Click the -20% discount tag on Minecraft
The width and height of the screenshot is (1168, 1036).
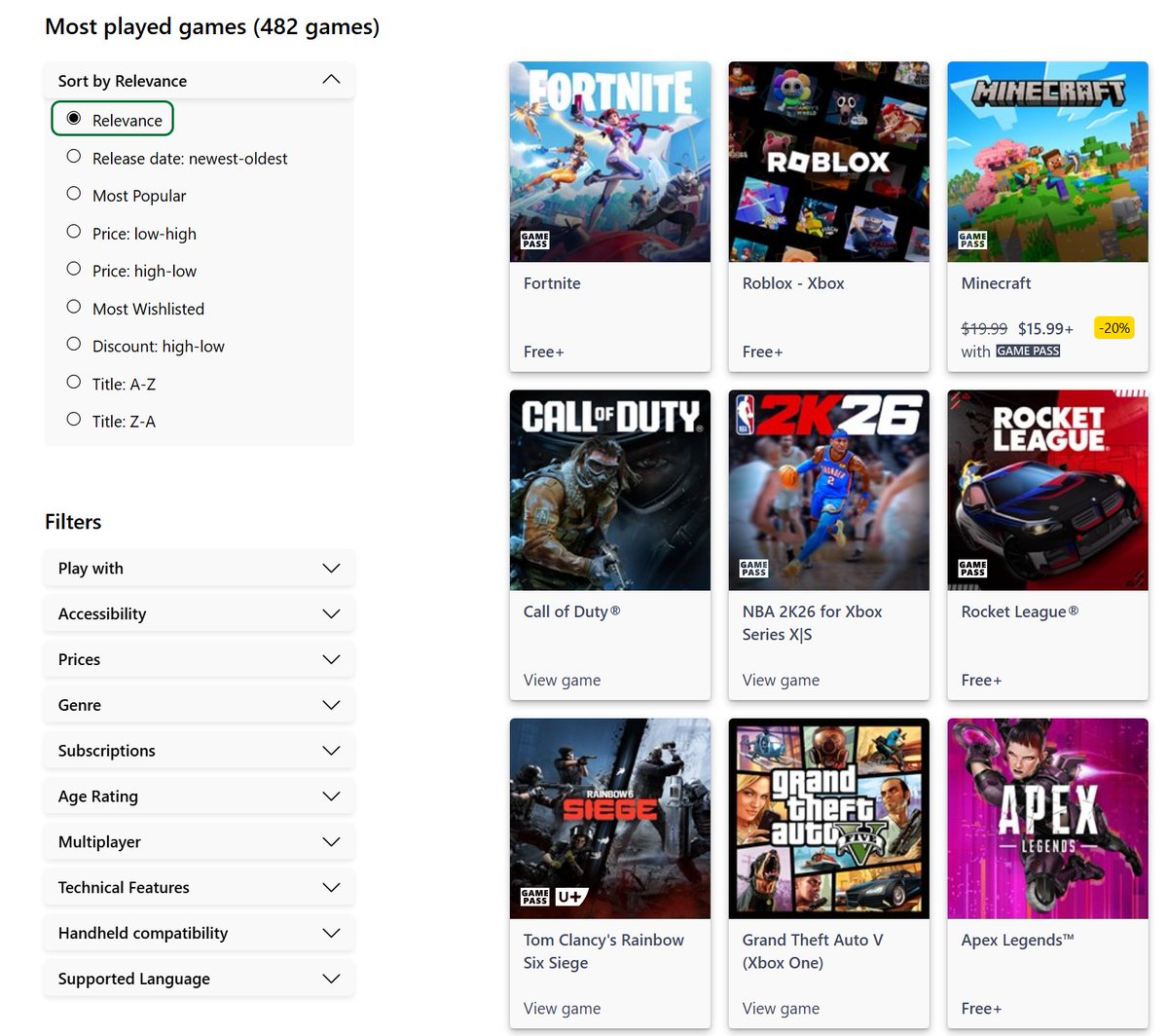point(1114,328)
